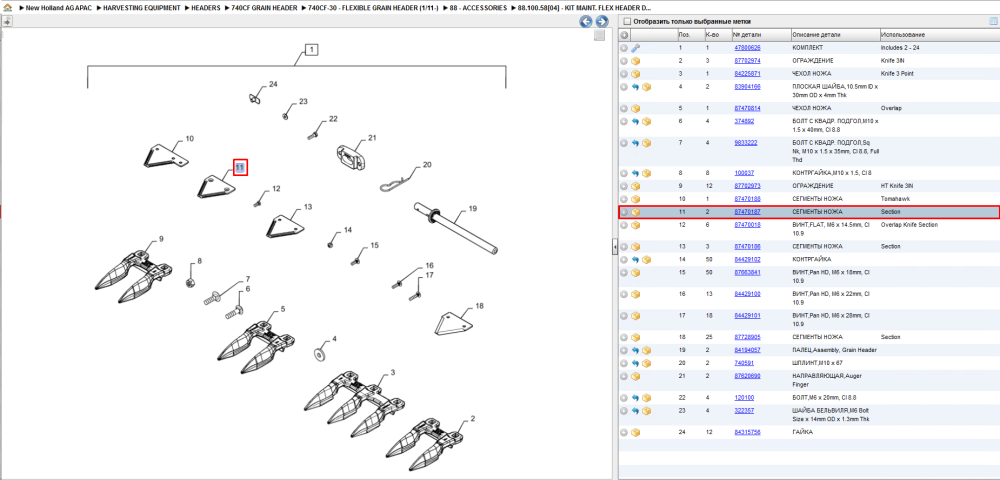Viewport: 1000px width, 480px height.
Task: Click the blue arrow icon for part 374892
Action: (636, 121)
